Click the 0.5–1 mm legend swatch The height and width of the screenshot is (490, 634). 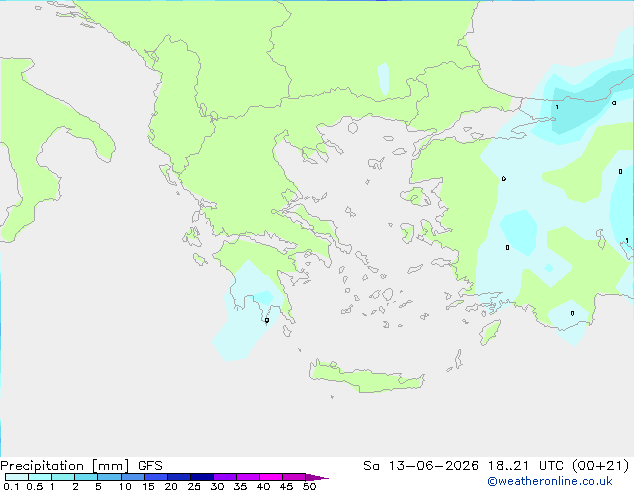(40, 477)
